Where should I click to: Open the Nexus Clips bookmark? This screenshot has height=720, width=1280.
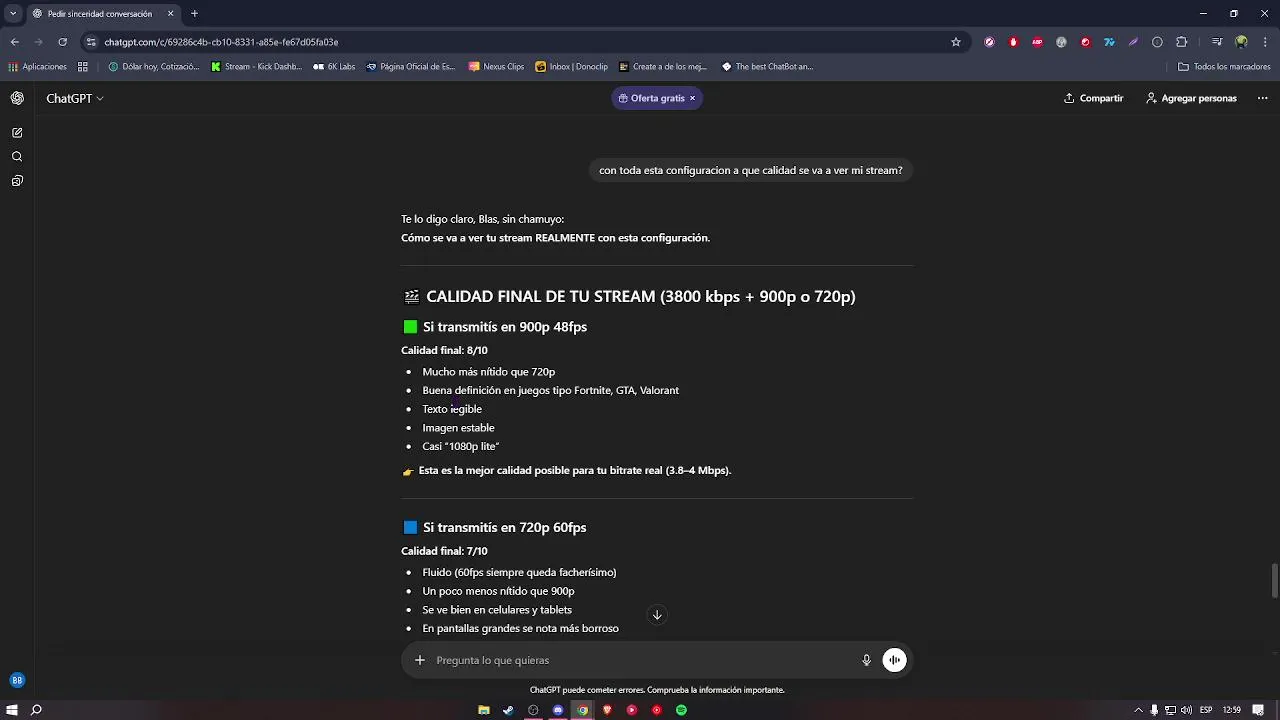click(x=496, y=67)
